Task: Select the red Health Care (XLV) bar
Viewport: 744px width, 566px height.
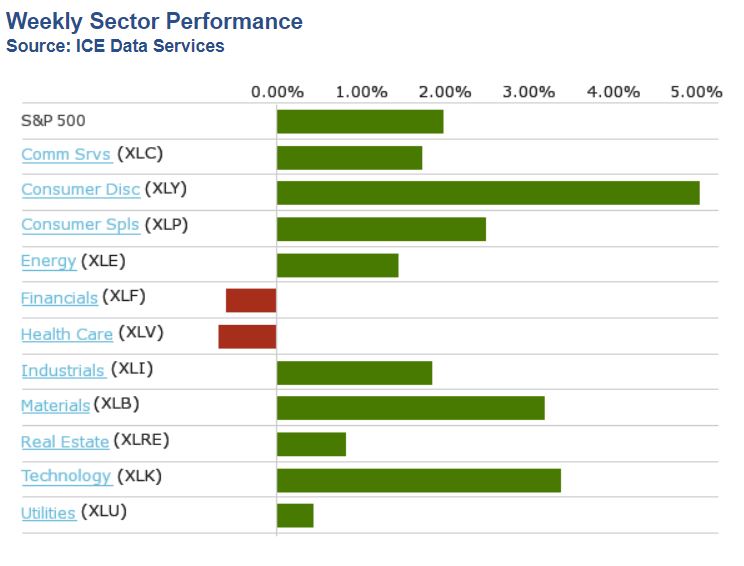Action: tap(247, 336)
